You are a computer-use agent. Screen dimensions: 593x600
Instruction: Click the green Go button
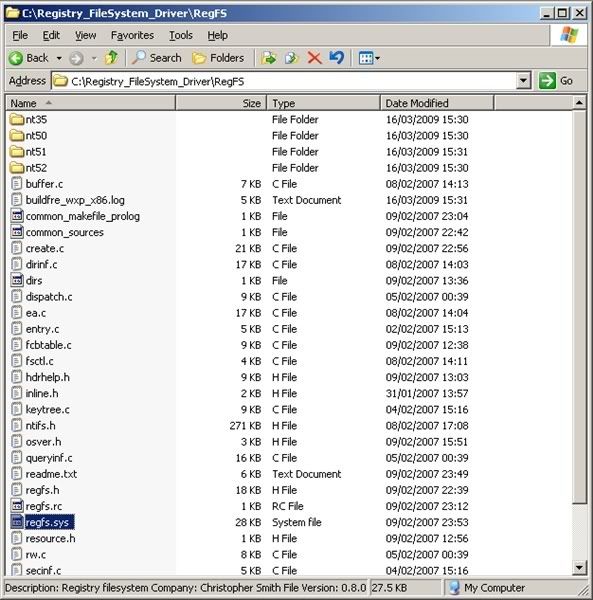556,81
